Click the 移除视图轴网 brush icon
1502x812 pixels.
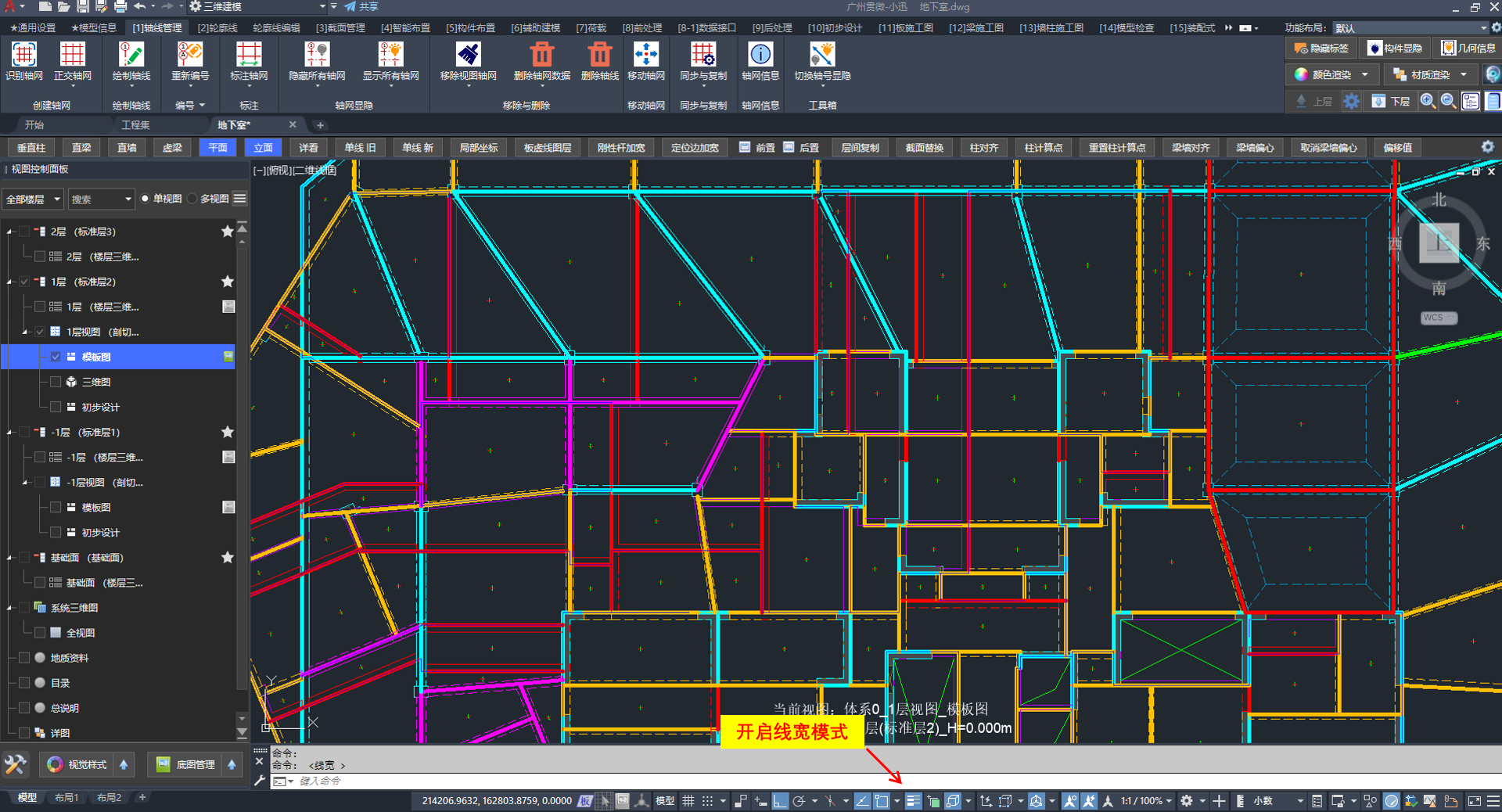[468, 56]
